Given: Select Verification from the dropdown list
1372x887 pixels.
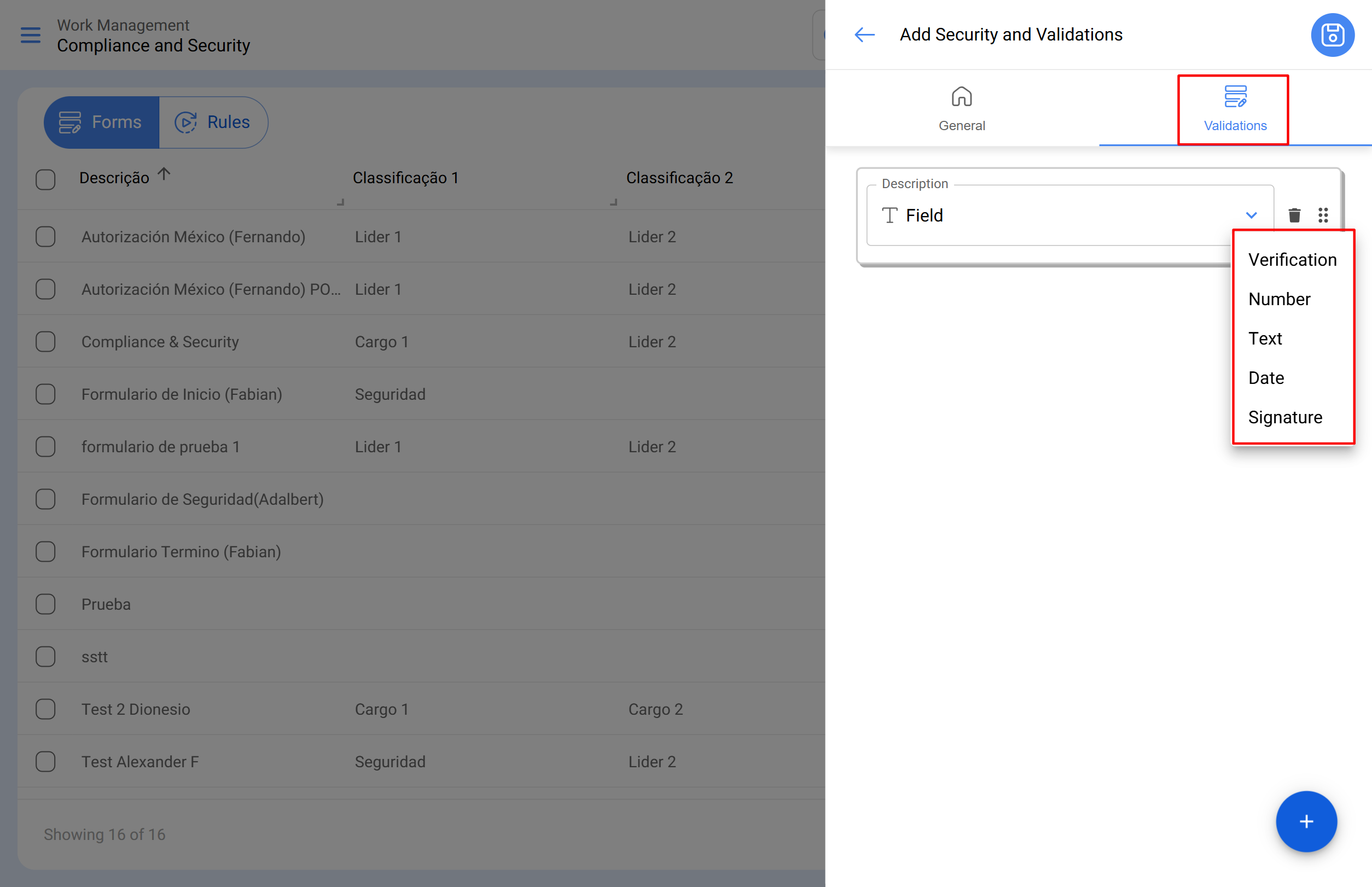Looking at the screenshot, I should coord(1292,260).
